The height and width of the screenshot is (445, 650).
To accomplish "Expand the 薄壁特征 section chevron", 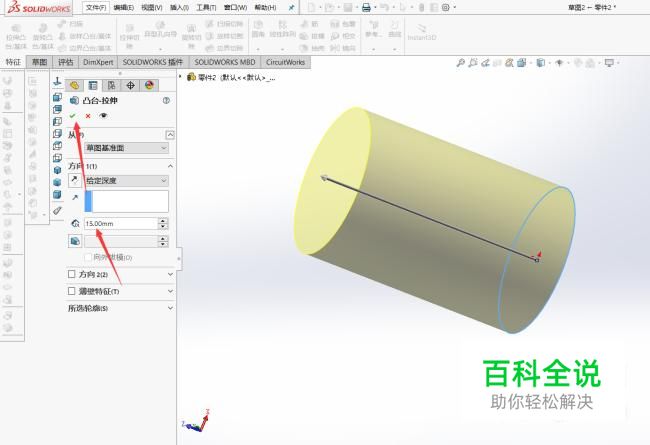I will pos(170,291).
